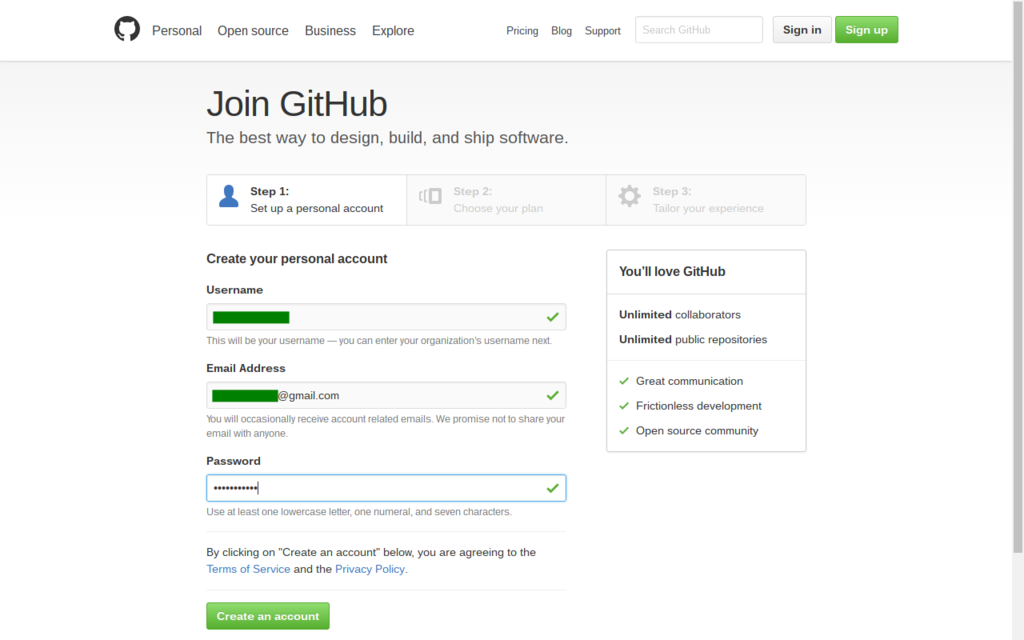Click the Step 2 plan icon

[430, 196]
